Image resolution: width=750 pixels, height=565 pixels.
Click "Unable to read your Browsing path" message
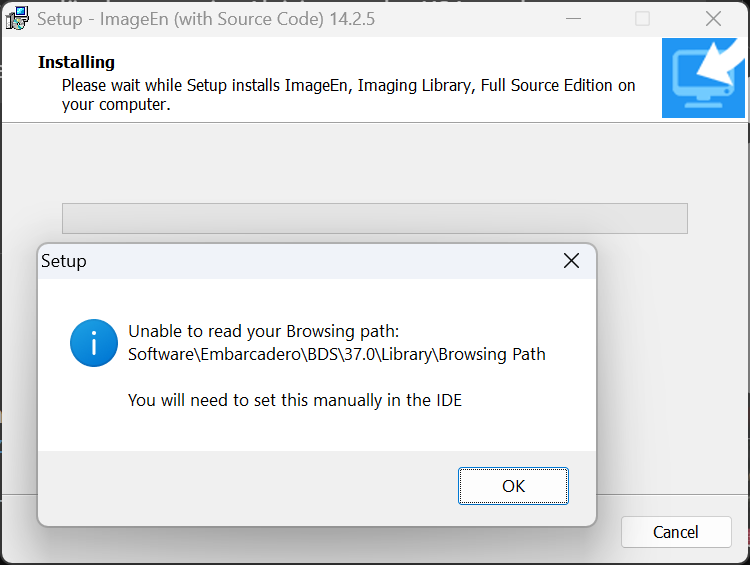264,332
